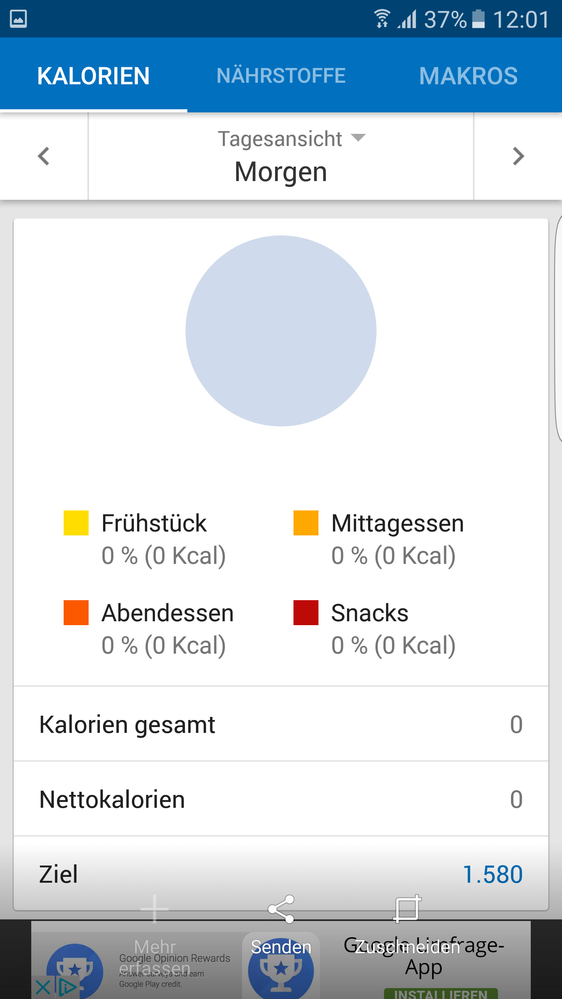Image resolution: width=562 pixels, height=999 pixels.
Task: Tap the dark red Snacks color swatch
Action: coord(306,613)
